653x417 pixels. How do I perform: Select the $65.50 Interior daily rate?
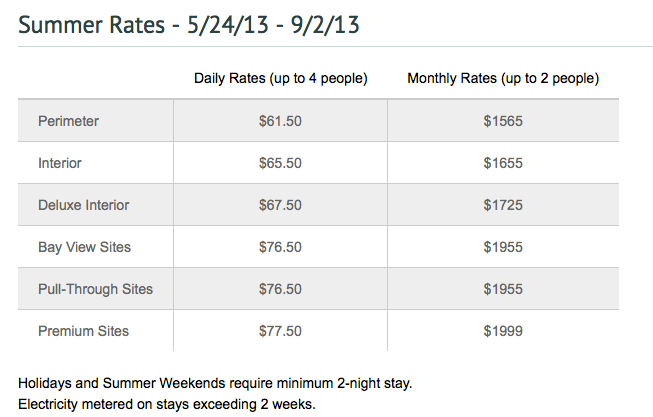[280, 163]
